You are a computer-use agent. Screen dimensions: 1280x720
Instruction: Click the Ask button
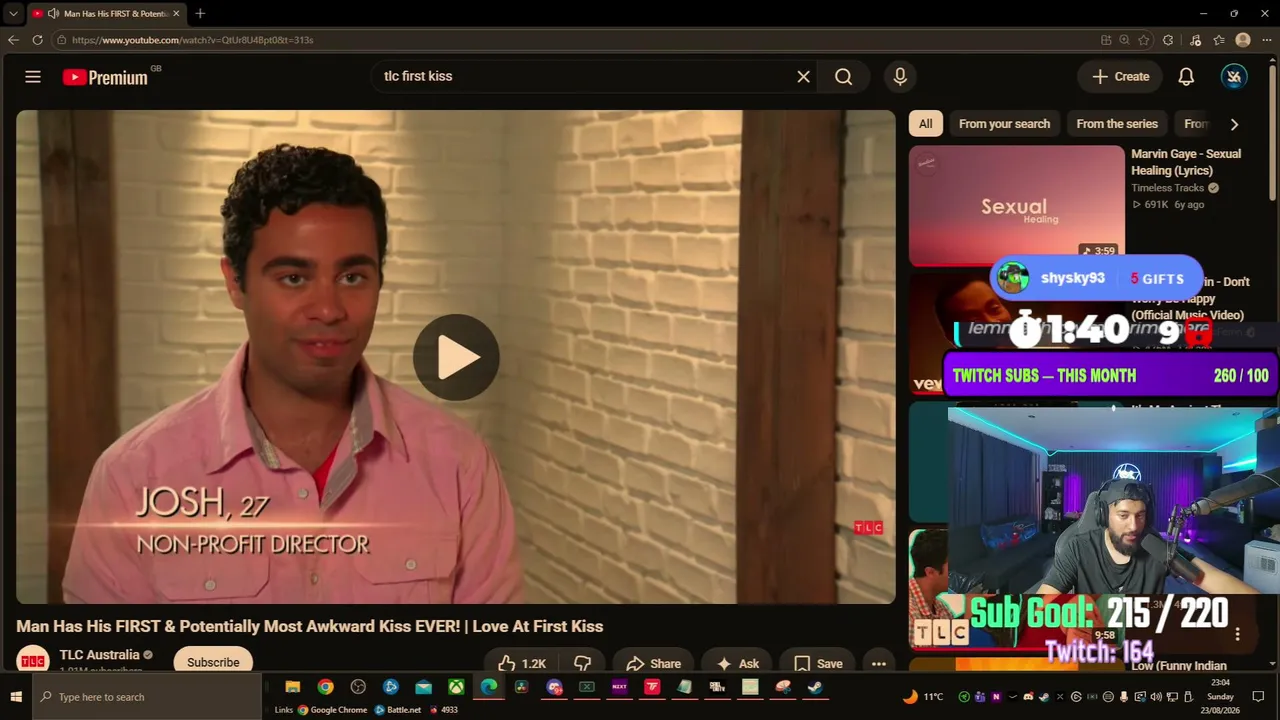pos(737,663)
